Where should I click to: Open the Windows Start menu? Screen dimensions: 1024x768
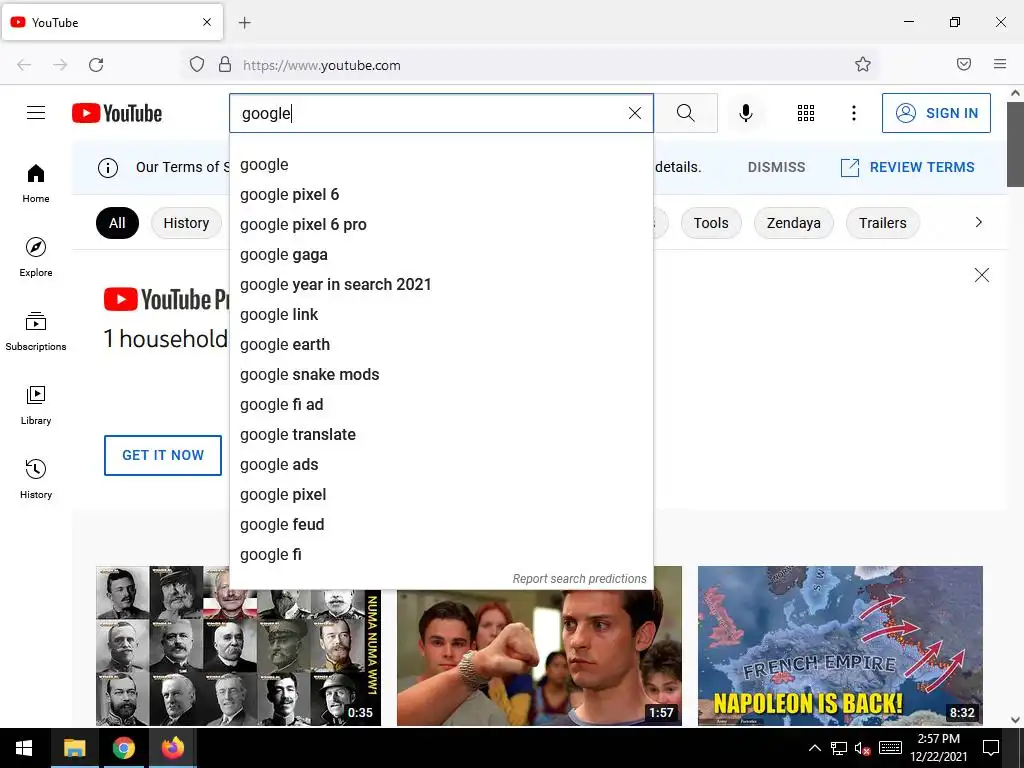[24, 748]
